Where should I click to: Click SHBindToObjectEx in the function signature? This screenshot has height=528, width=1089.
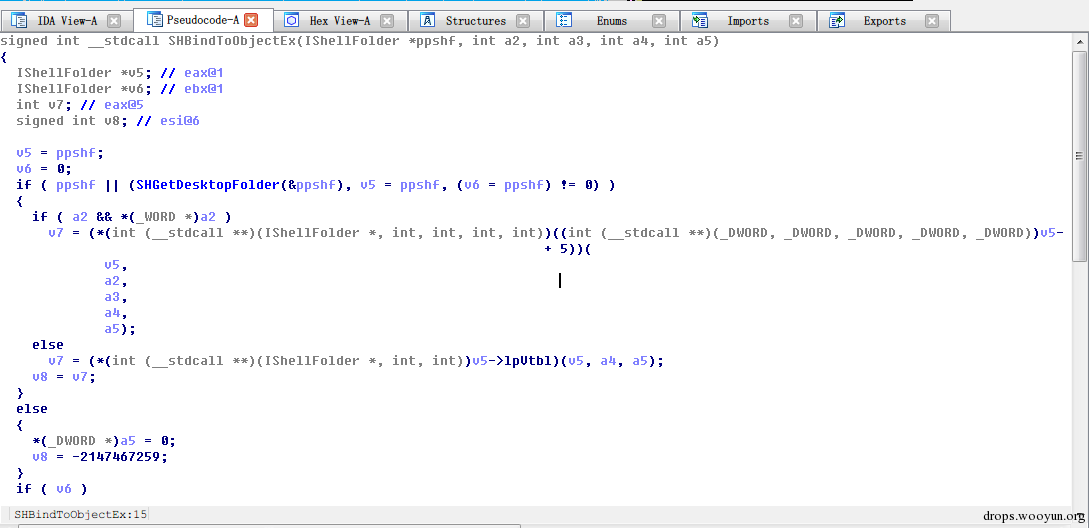tap(232, 41)
